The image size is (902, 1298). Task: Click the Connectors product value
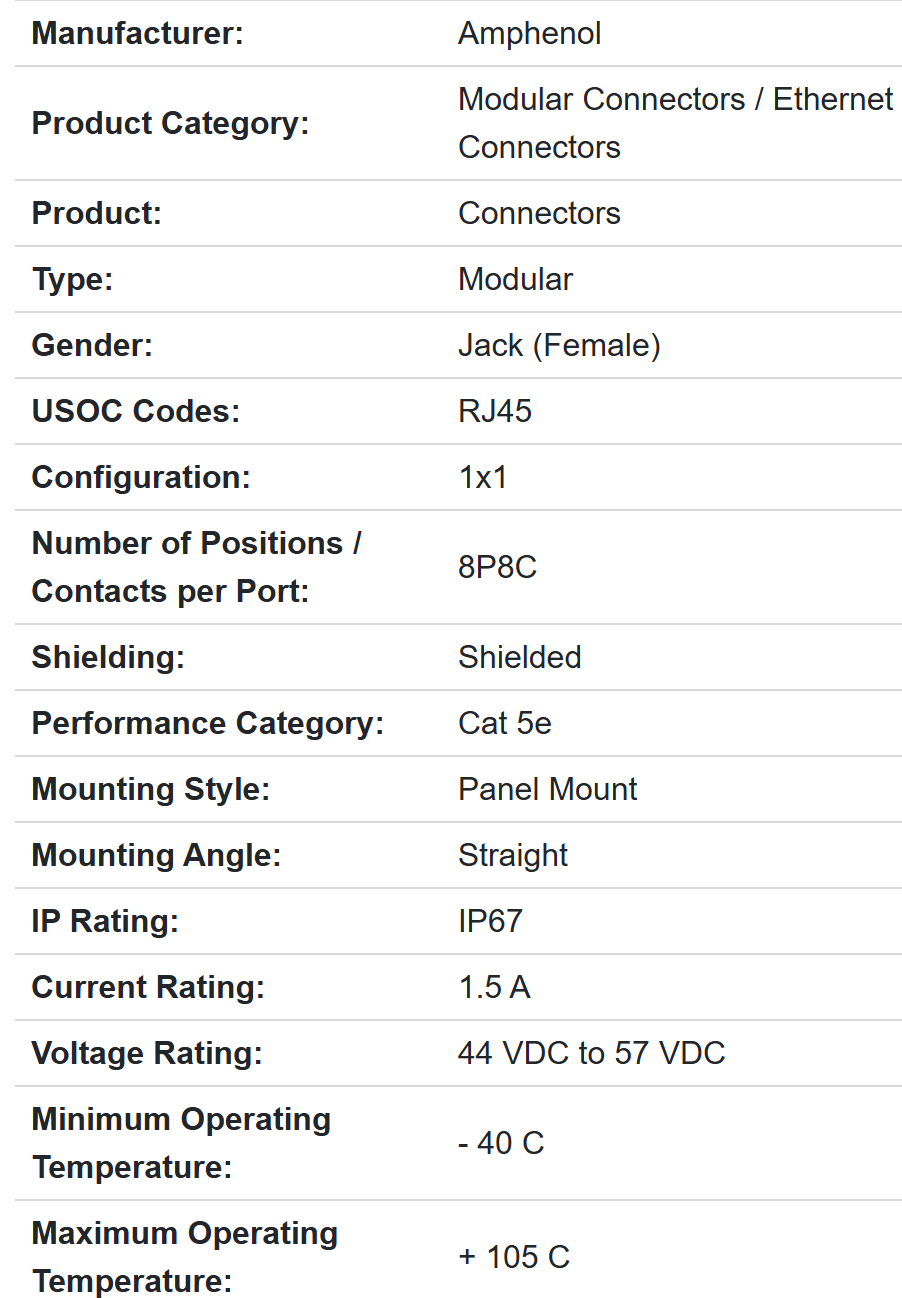coord(539,213)
